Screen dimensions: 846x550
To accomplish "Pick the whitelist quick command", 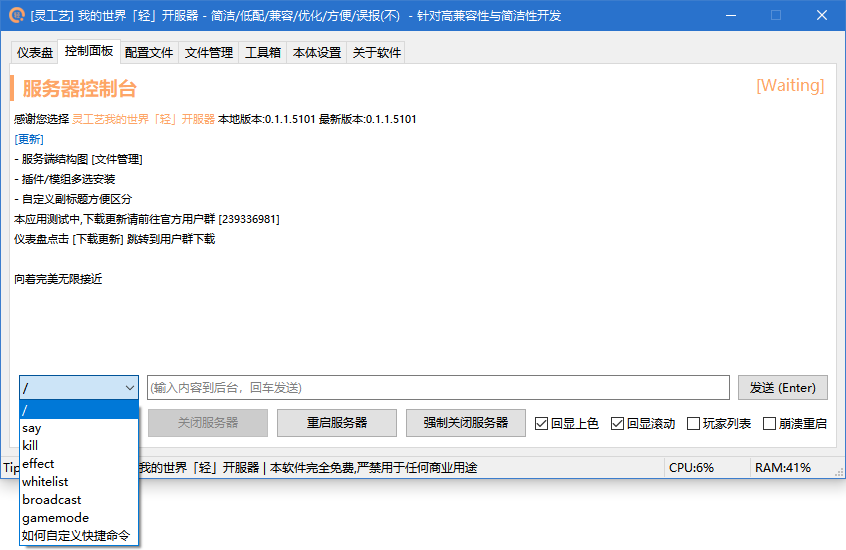I will [79, 481].
